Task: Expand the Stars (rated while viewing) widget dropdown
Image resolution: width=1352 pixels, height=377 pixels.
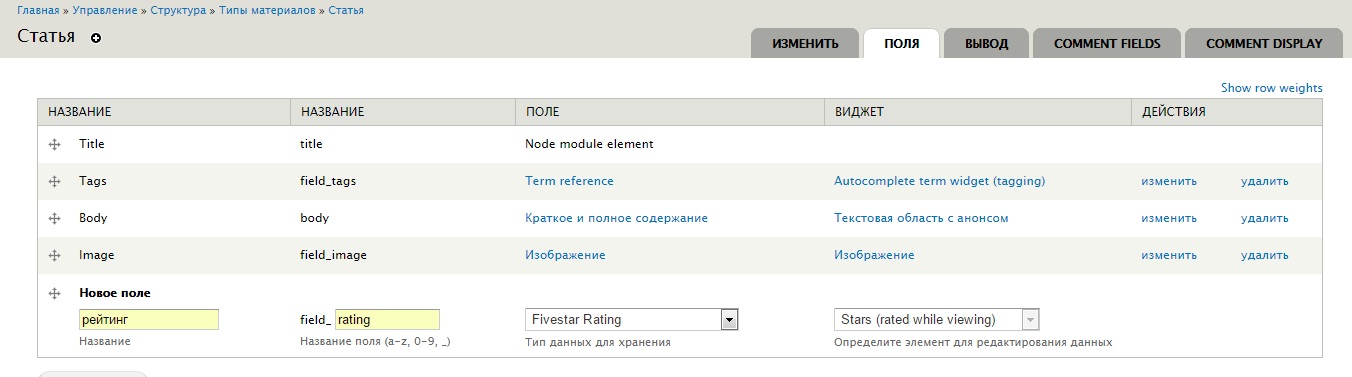Action: [x=937, y=320]
